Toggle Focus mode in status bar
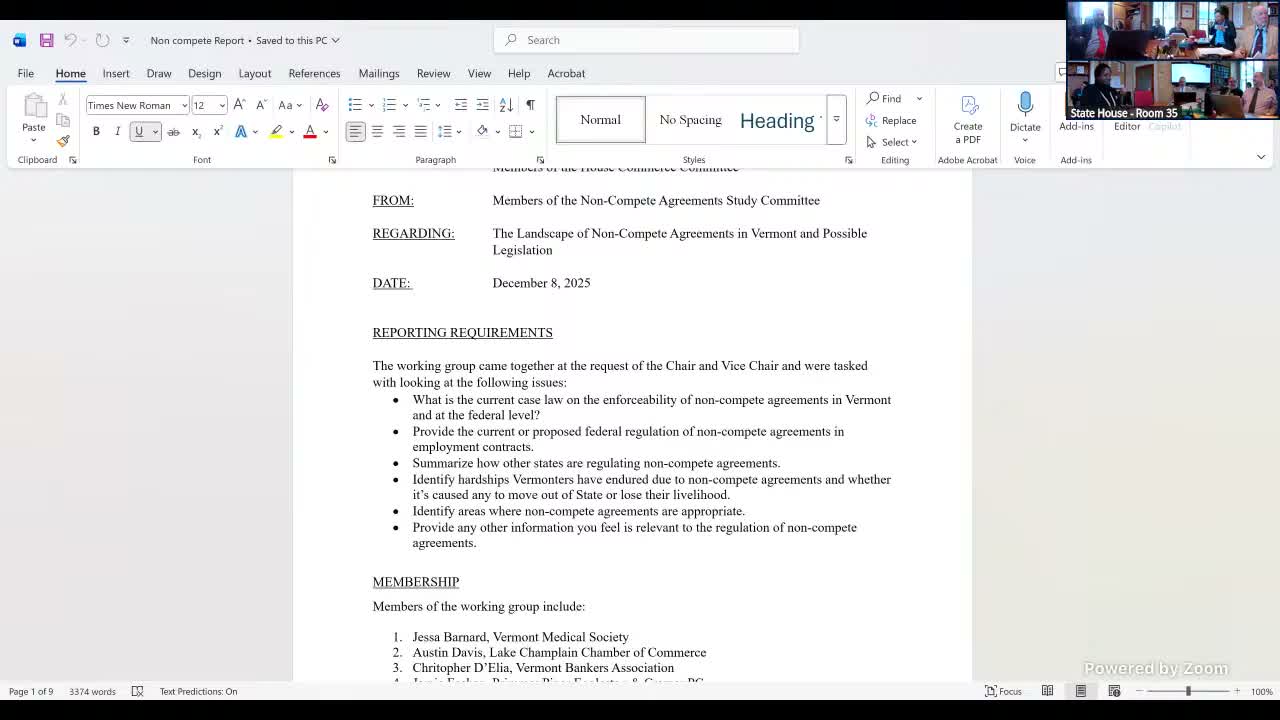 [x=1003, y=691]
